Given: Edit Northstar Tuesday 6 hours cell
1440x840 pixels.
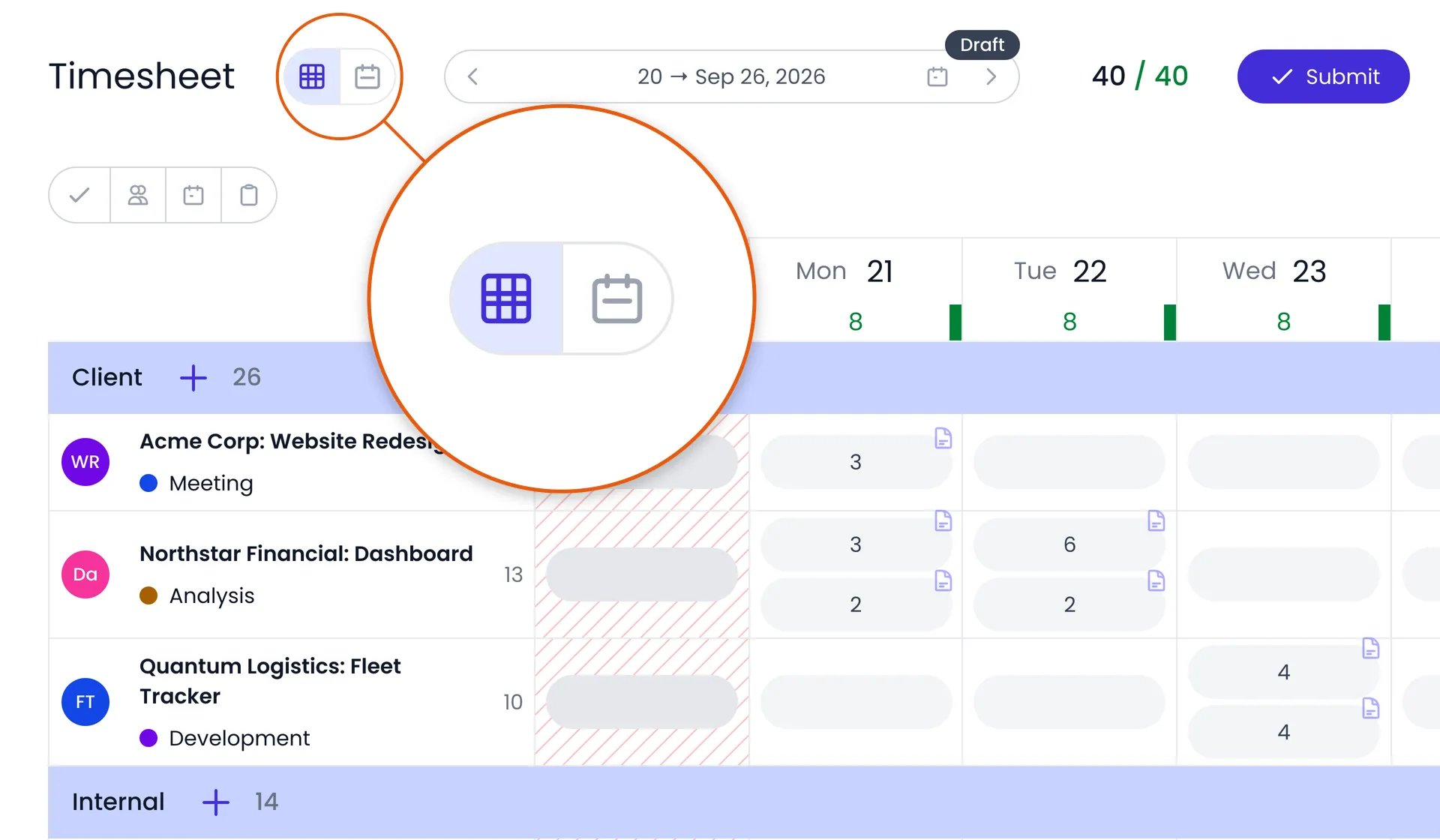Looking at the screenshot, I should point(1069,544).
